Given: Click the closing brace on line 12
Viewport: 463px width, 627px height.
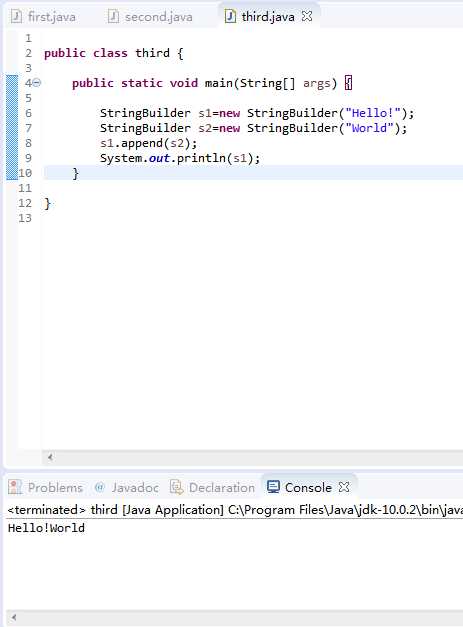Looking at the screenshot, I should pyautogui.click(x=48, y=204).
